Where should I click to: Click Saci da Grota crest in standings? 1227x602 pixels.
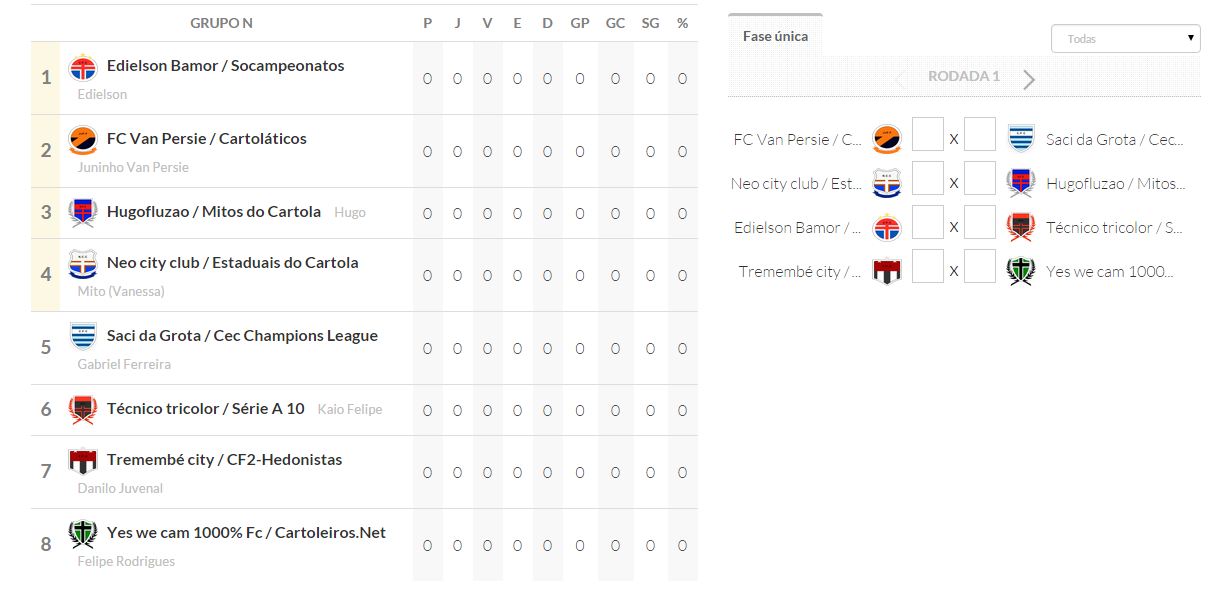pos(83,337)
